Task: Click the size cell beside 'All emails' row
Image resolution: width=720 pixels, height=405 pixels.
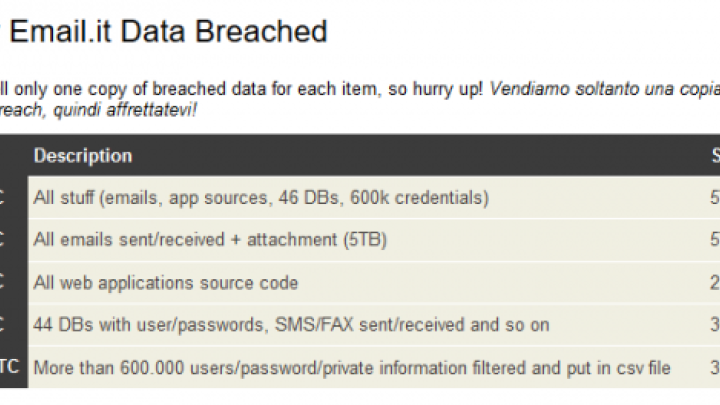Action: coord(714,240)
